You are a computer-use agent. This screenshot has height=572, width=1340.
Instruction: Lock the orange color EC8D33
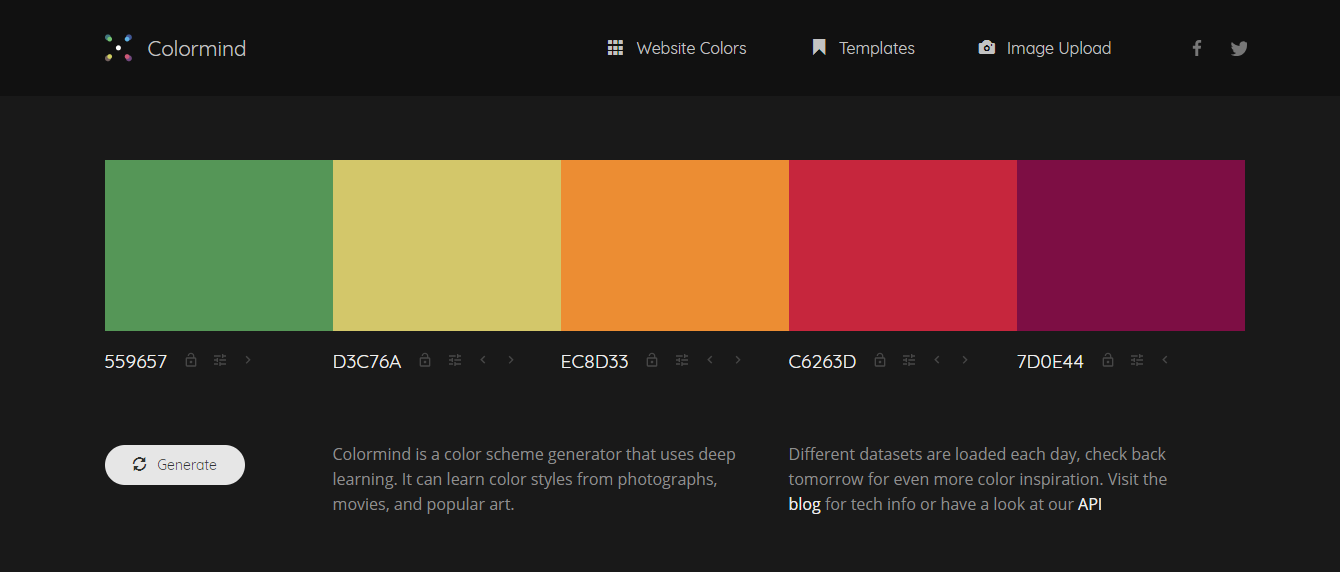pyautogui.click(x=652, y=360)
